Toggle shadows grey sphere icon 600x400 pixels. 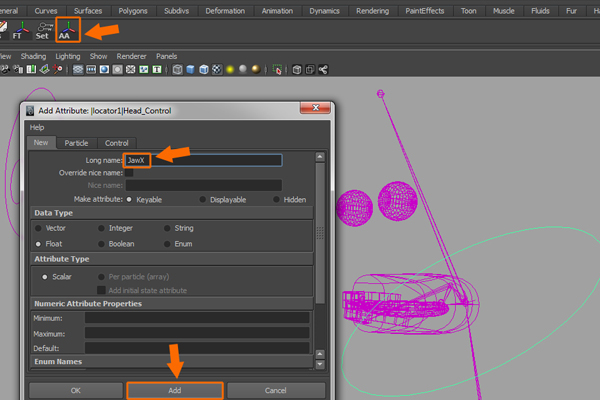coord(243,69)
